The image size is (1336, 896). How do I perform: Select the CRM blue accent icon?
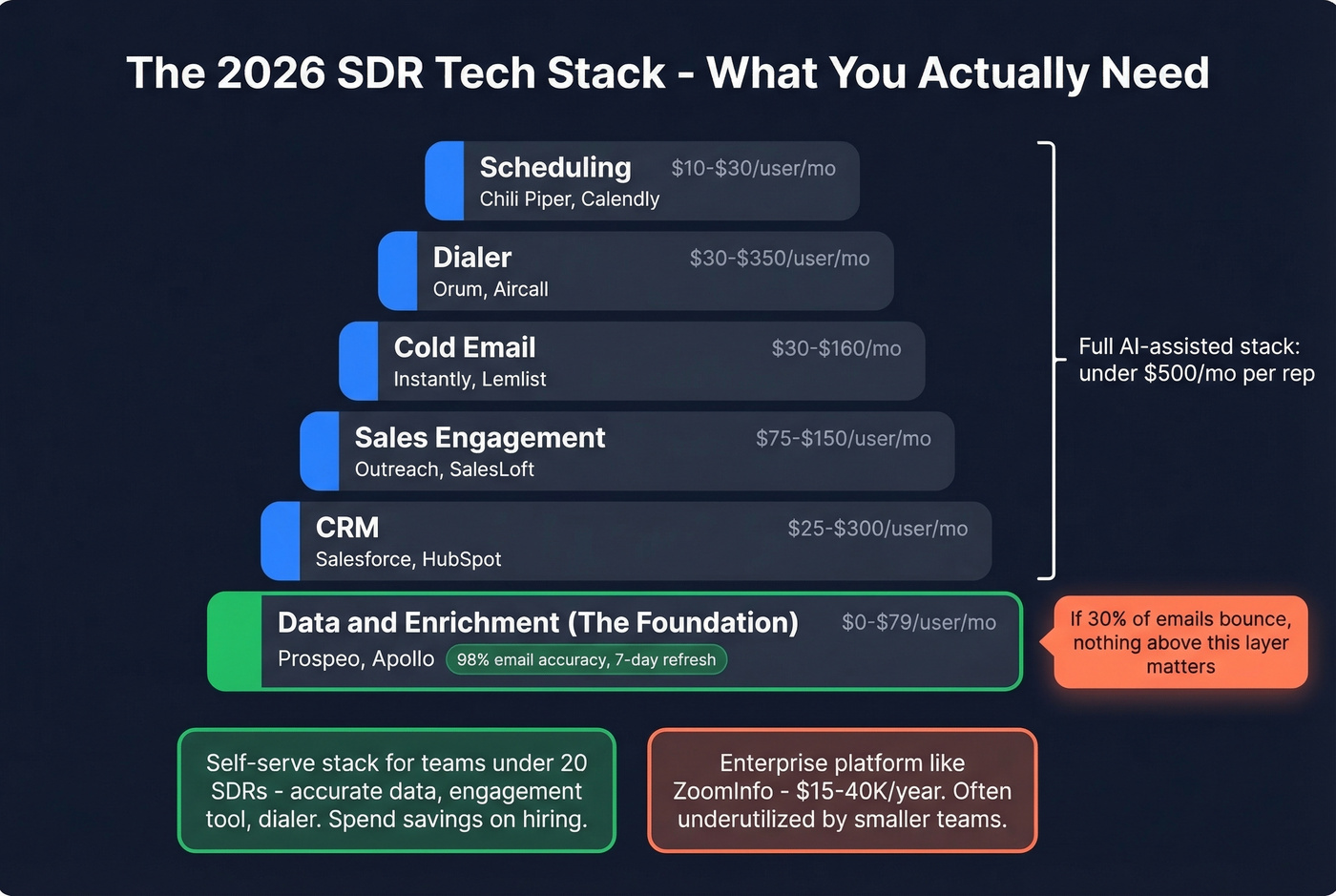281,541
